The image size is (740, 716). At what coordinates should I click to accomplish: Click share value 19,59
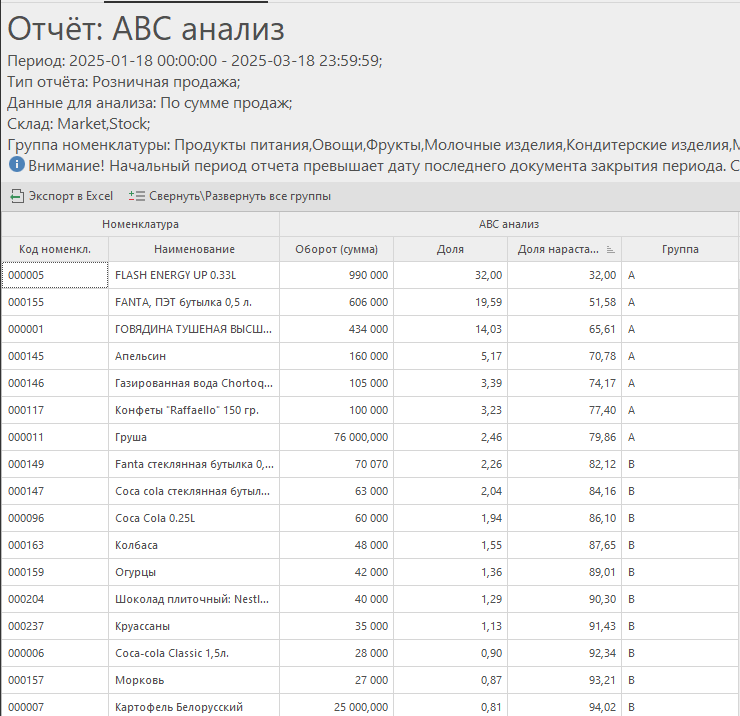pyautogui.click(x=450, y=302)
